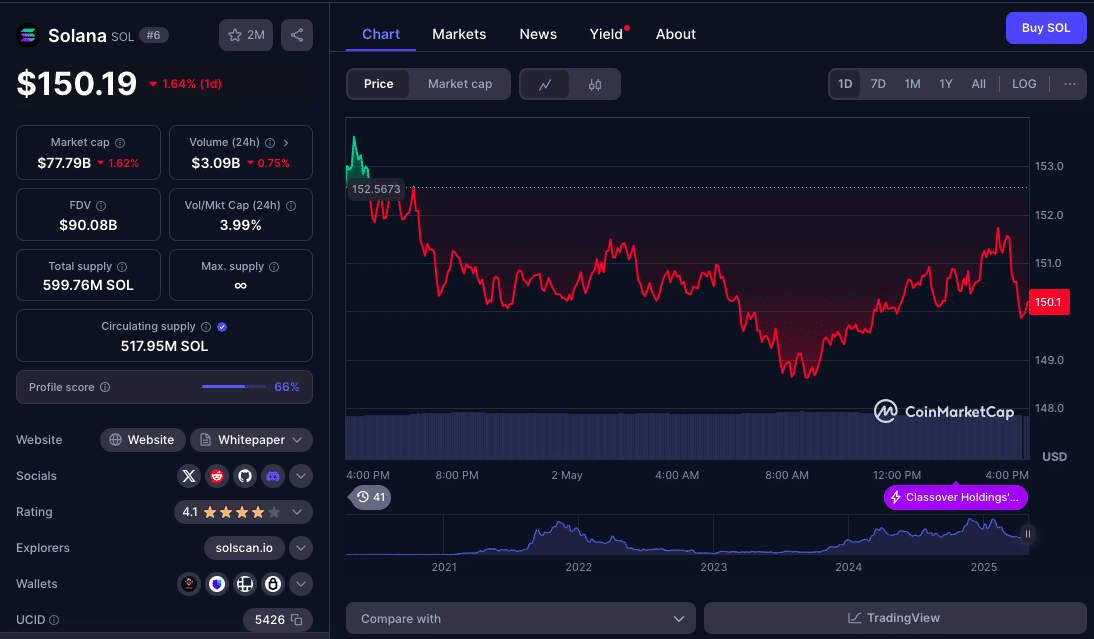
Task: Open the share icon button
Action: (x=297, y=35)
